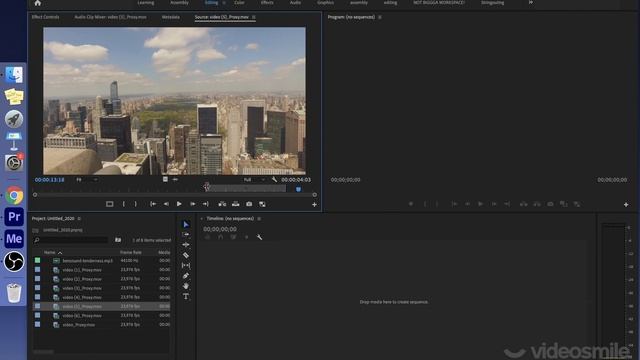Click Drag Video Only filmstrip icon
This screenshot has width=640, height=360.
tap(165, 180)
